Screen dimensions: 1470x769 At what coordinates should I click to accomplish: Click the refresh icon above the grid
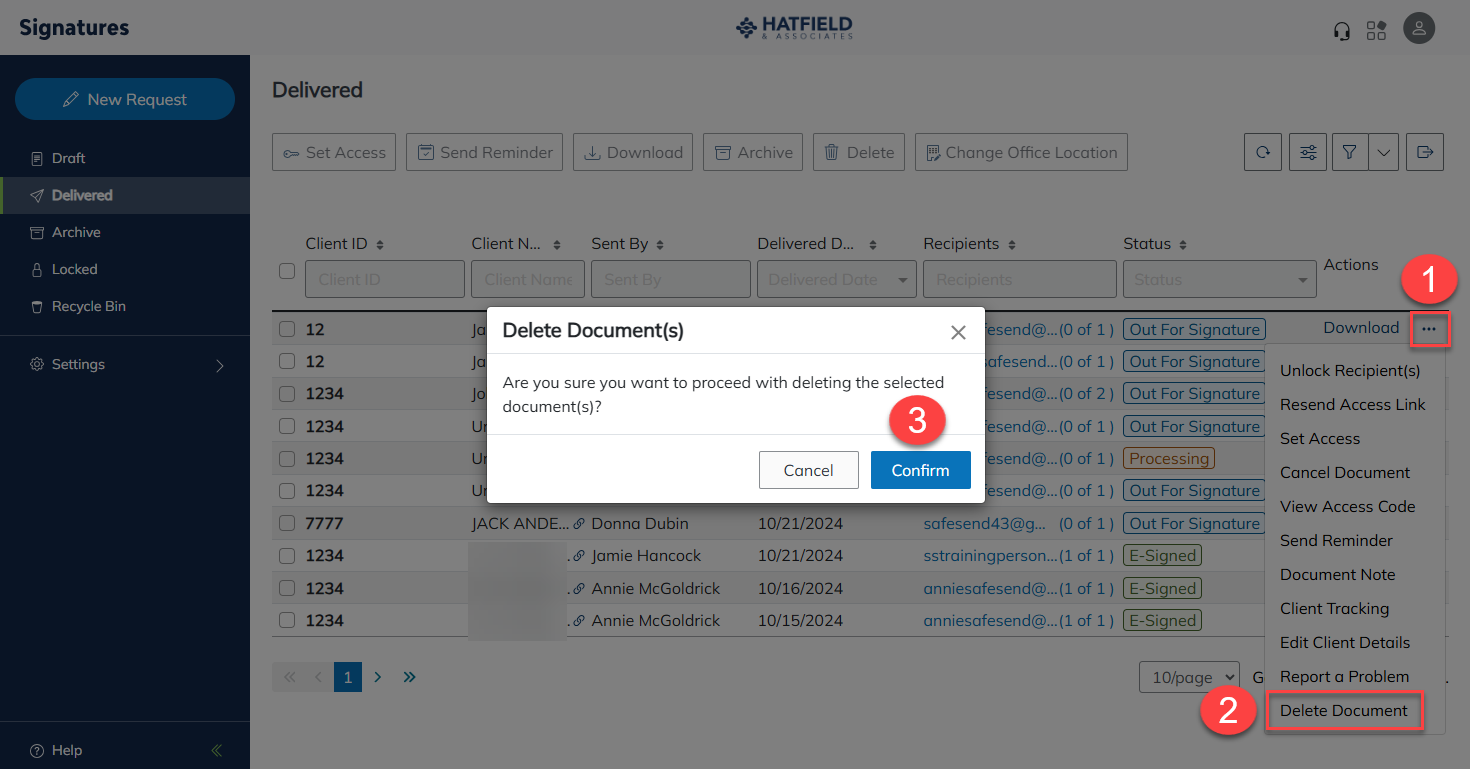[x=1263, y=152]
